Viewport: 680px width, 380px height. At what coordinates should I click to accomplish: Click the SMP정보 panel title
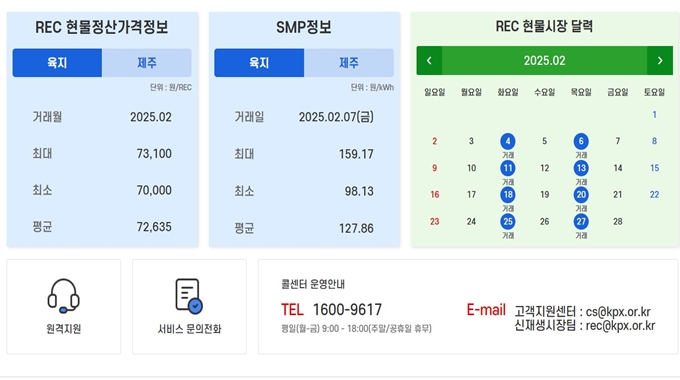click(304, 27)
